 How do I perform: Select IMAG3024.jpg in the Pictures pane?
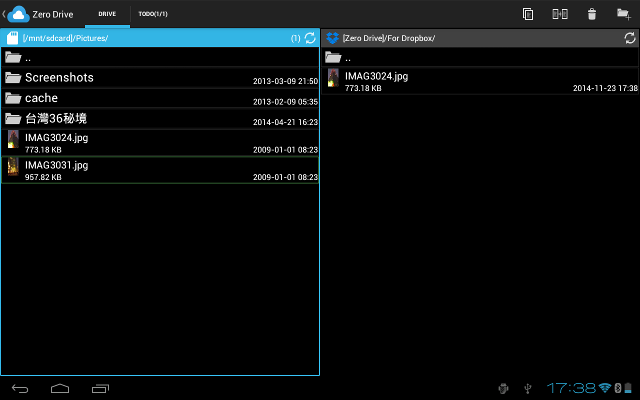(x=160, y=142)
